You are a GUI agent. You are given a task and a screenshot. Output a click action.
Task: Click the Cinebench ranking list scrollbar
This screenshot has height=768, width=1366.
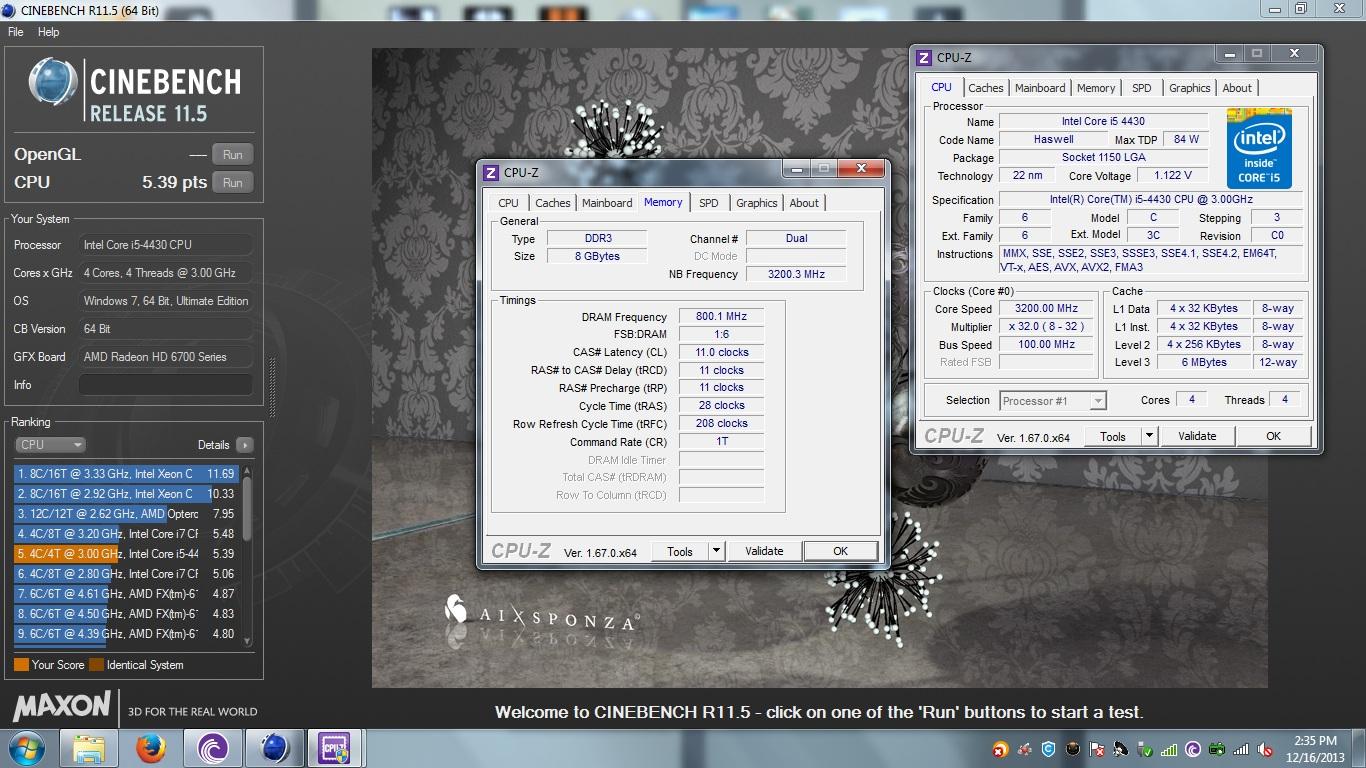point(247,555)
